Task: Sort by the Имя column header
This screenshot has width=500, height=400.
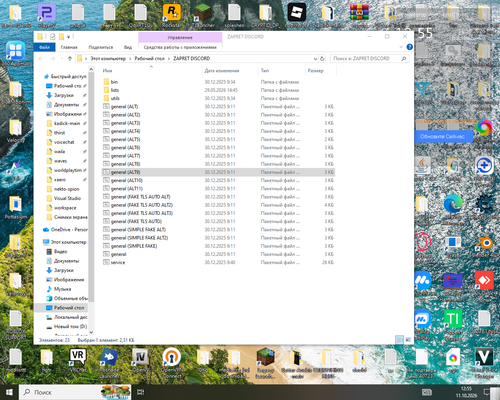Action: pos(151,70)
